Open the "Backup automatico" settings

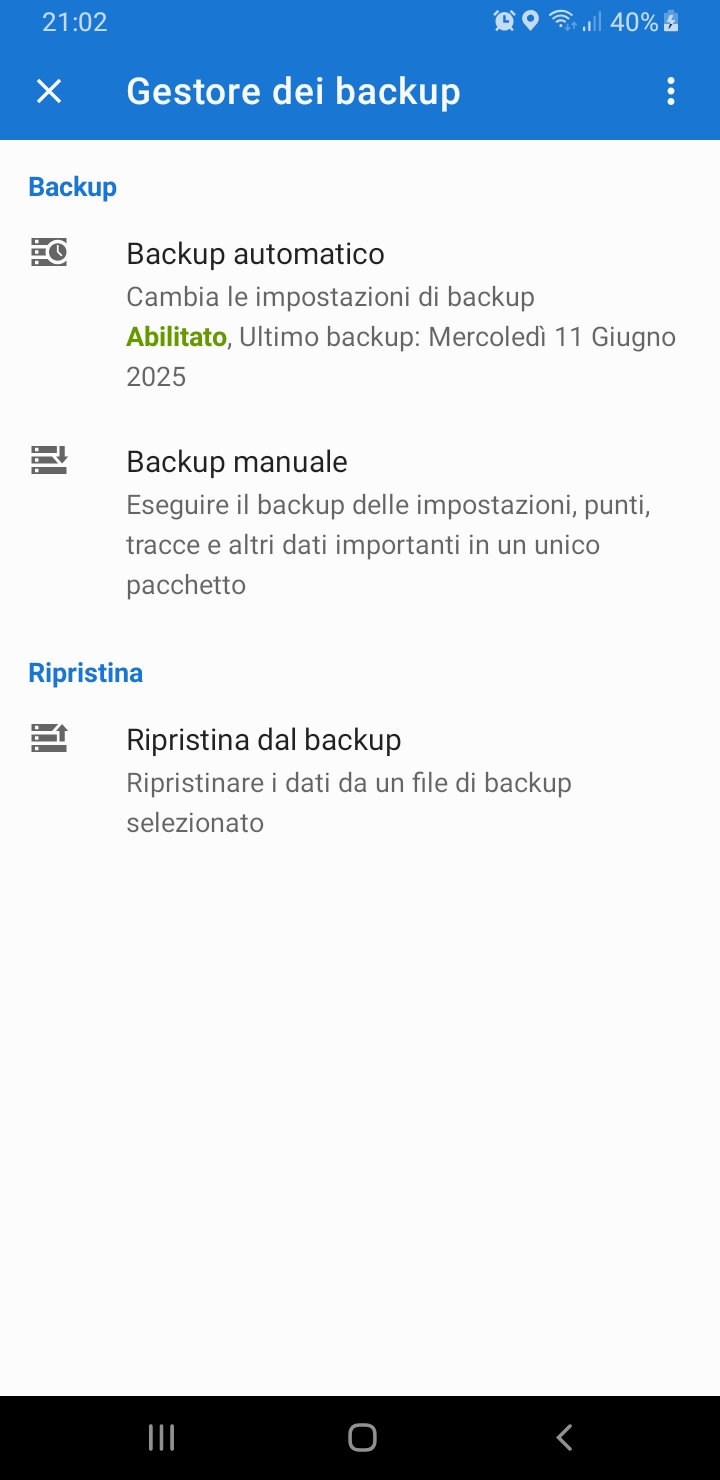(255, 254)
